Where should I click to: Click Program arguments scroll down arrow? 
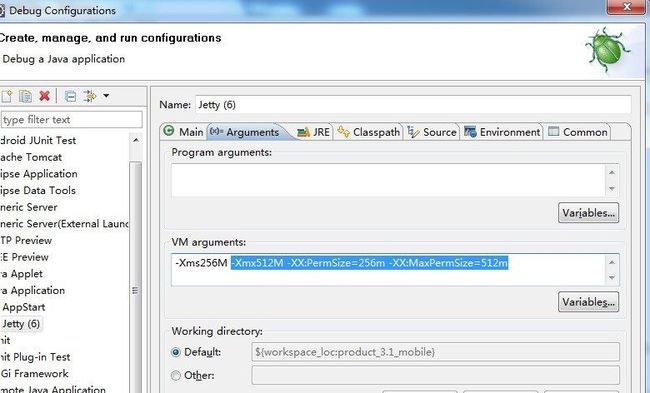(612, 189)
